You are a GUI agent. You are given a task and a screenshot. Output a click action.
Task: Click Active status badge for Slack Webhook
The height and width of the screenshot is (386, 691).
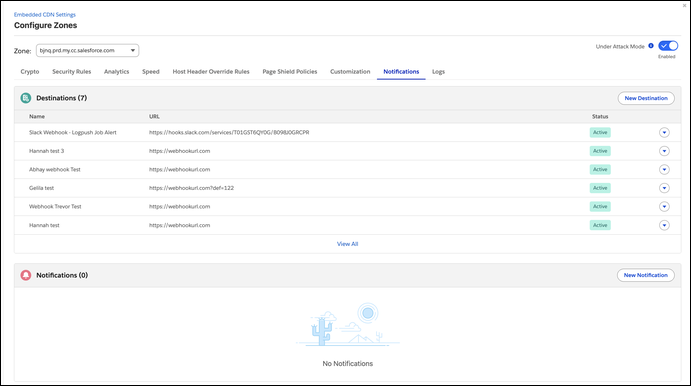tap(600, 132)
